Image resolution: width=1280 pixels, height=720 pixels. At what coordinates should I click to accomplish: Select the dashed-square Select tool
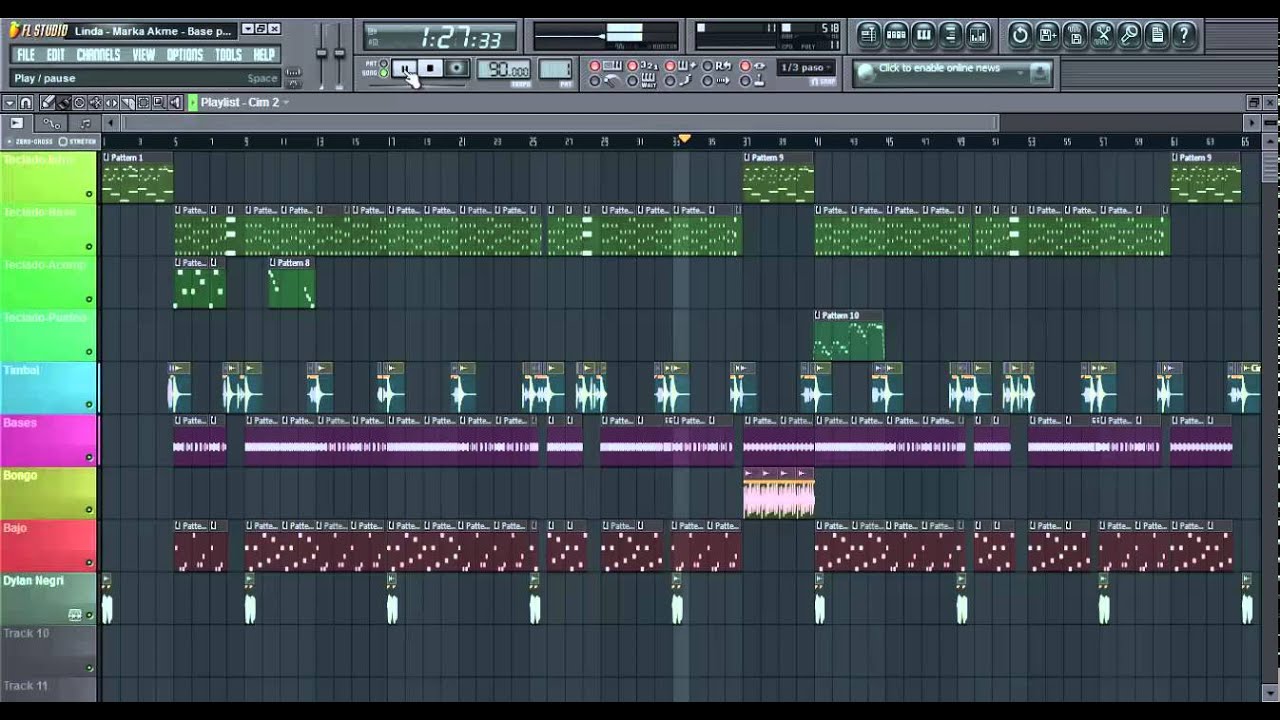(143, 102)
